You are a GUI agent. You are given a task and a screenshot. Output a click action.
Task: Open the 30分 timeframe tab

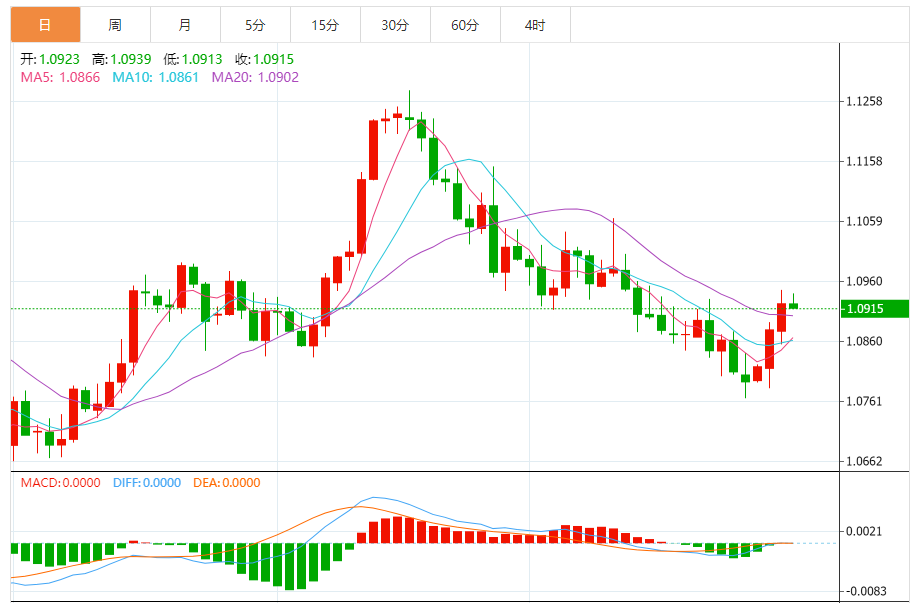coord(395,25)
